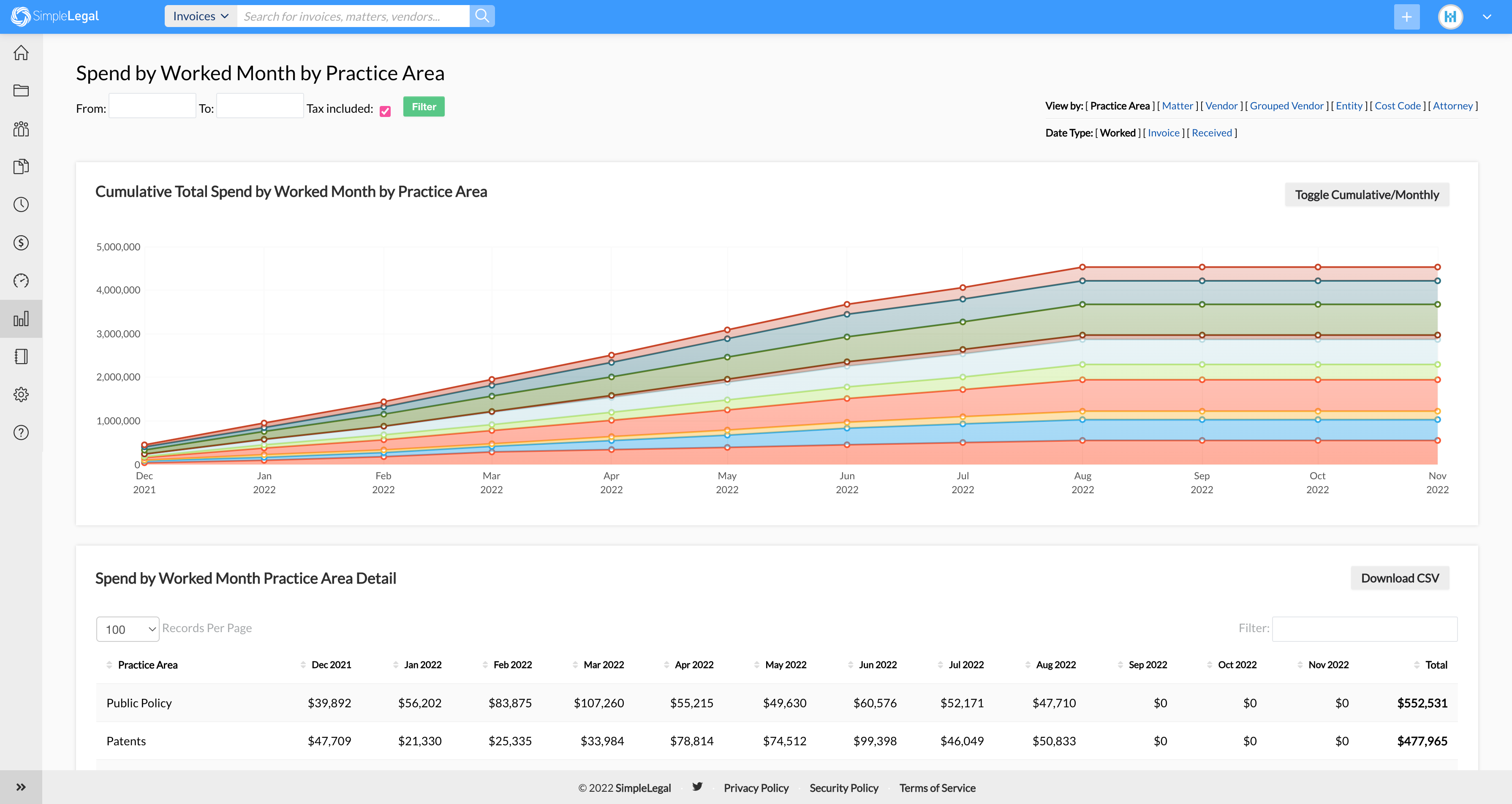Switch View by to Vendor

(1221, 106)
